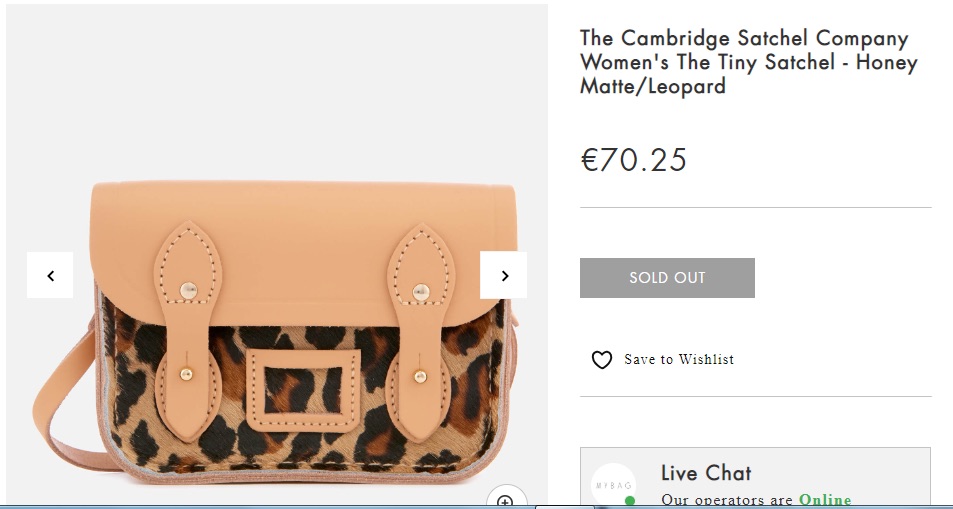Screen dimensions: 953x509
Task: Select the Save to Wishlist link
Action: (679, 359)
